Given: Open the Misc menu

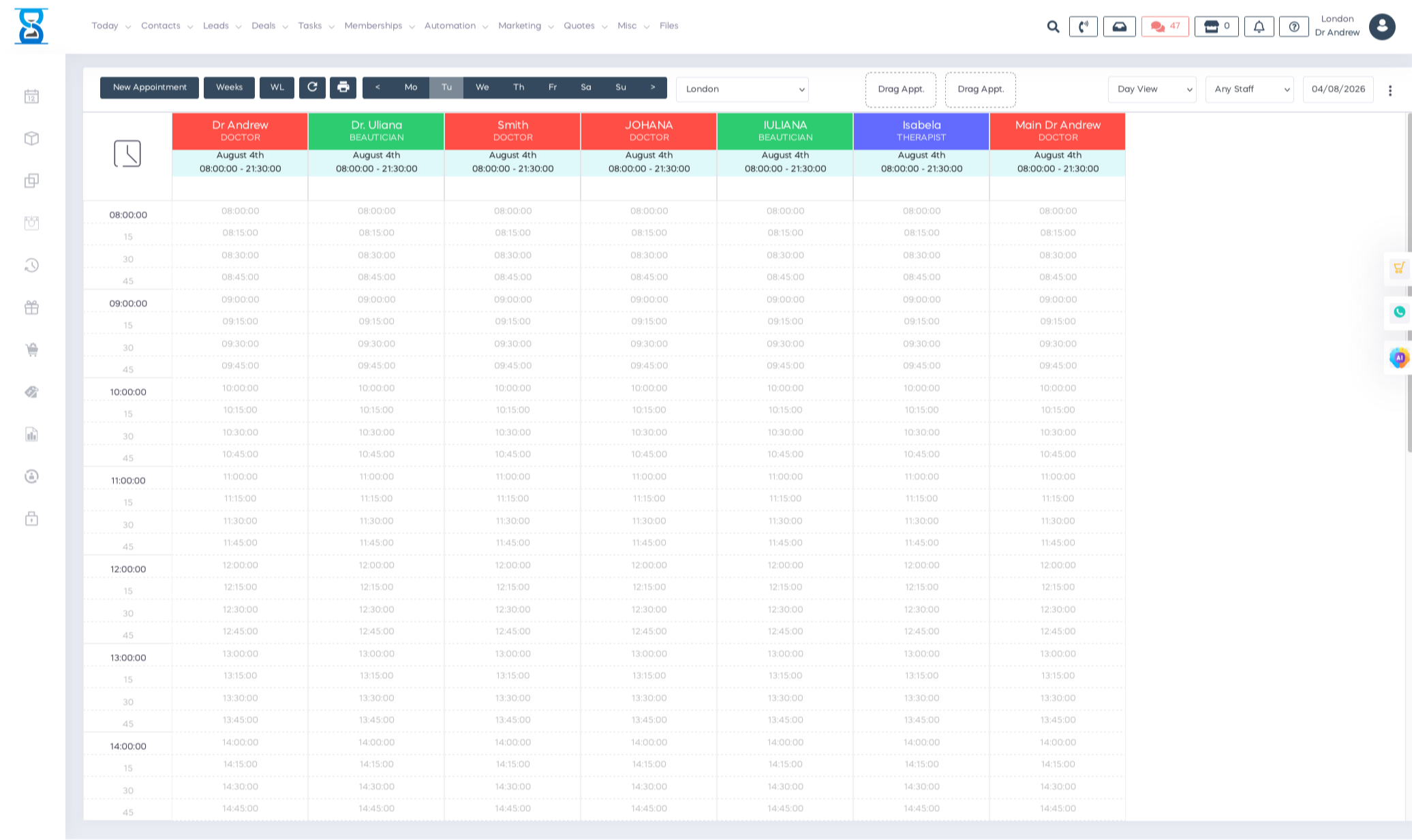Looking at the screenshot, I should pyautogui.click(x=633, y=26).
